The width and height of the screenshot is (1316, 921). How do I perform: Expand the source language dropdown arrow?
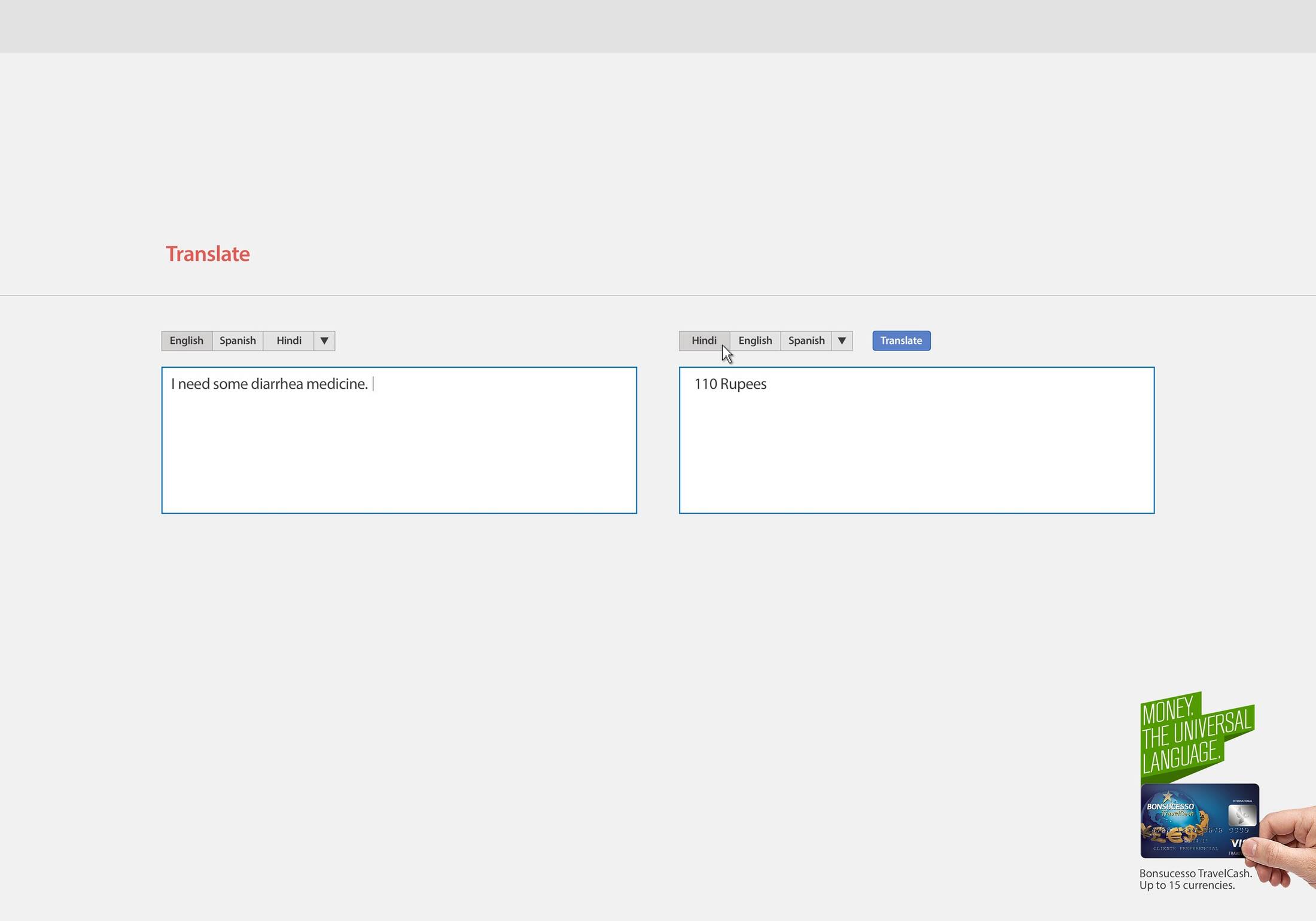tap(324, 341)
